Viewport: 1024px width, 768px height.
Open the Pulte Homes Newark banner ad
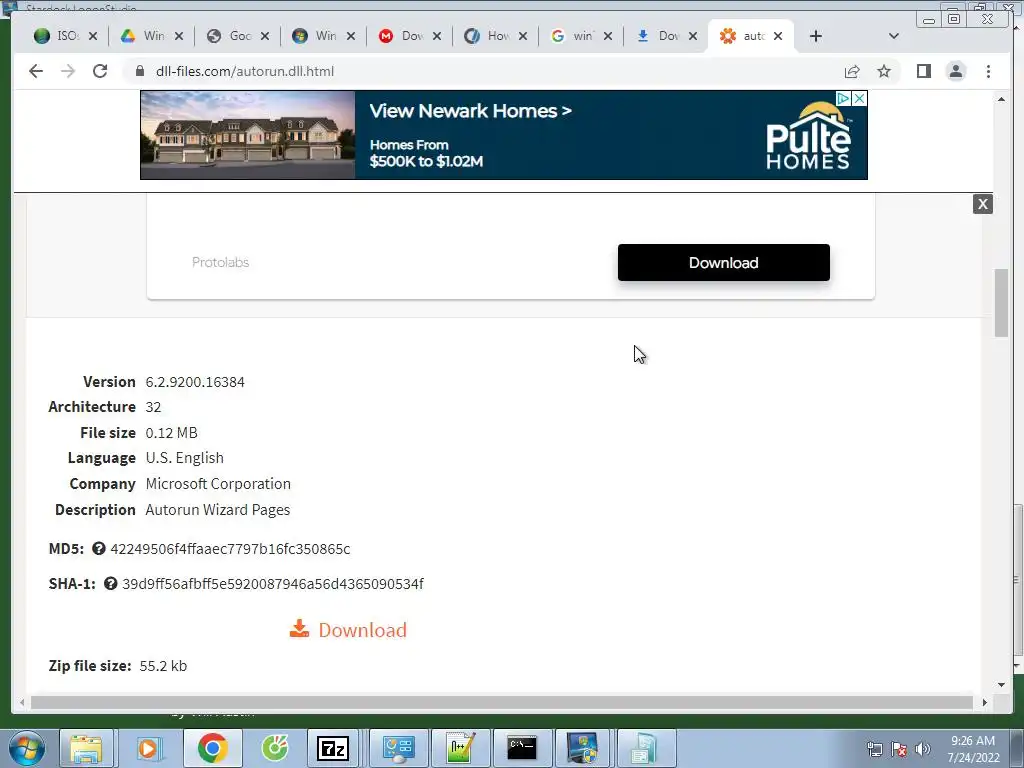pyautogui.click(x=504, y=135)
